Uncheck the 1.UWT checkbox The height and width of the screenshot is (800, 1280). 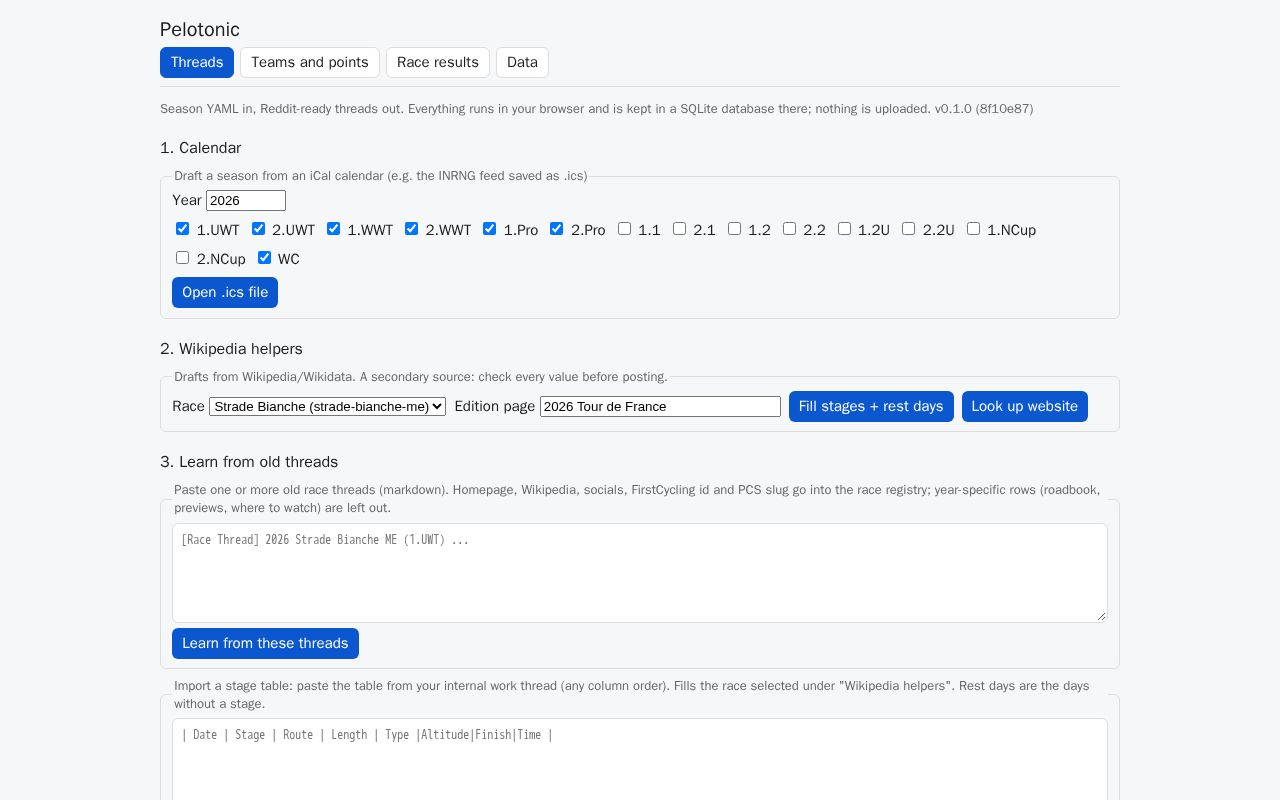tap(182, 229)
